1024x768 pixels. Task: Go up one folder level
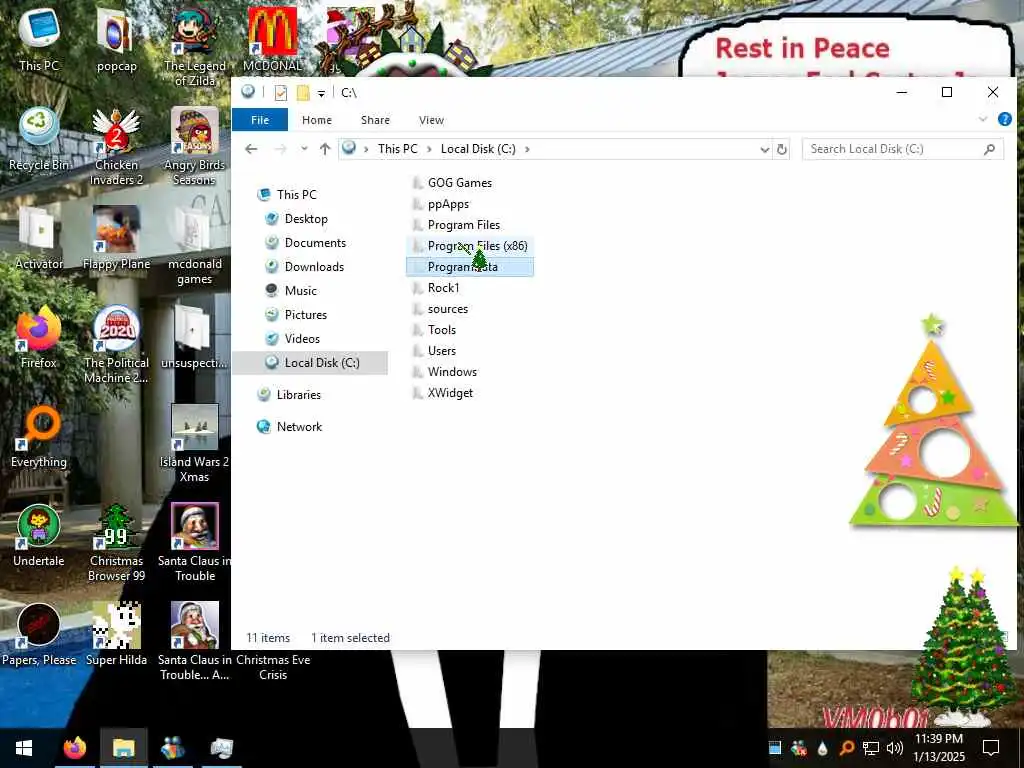tap(325, 149)
